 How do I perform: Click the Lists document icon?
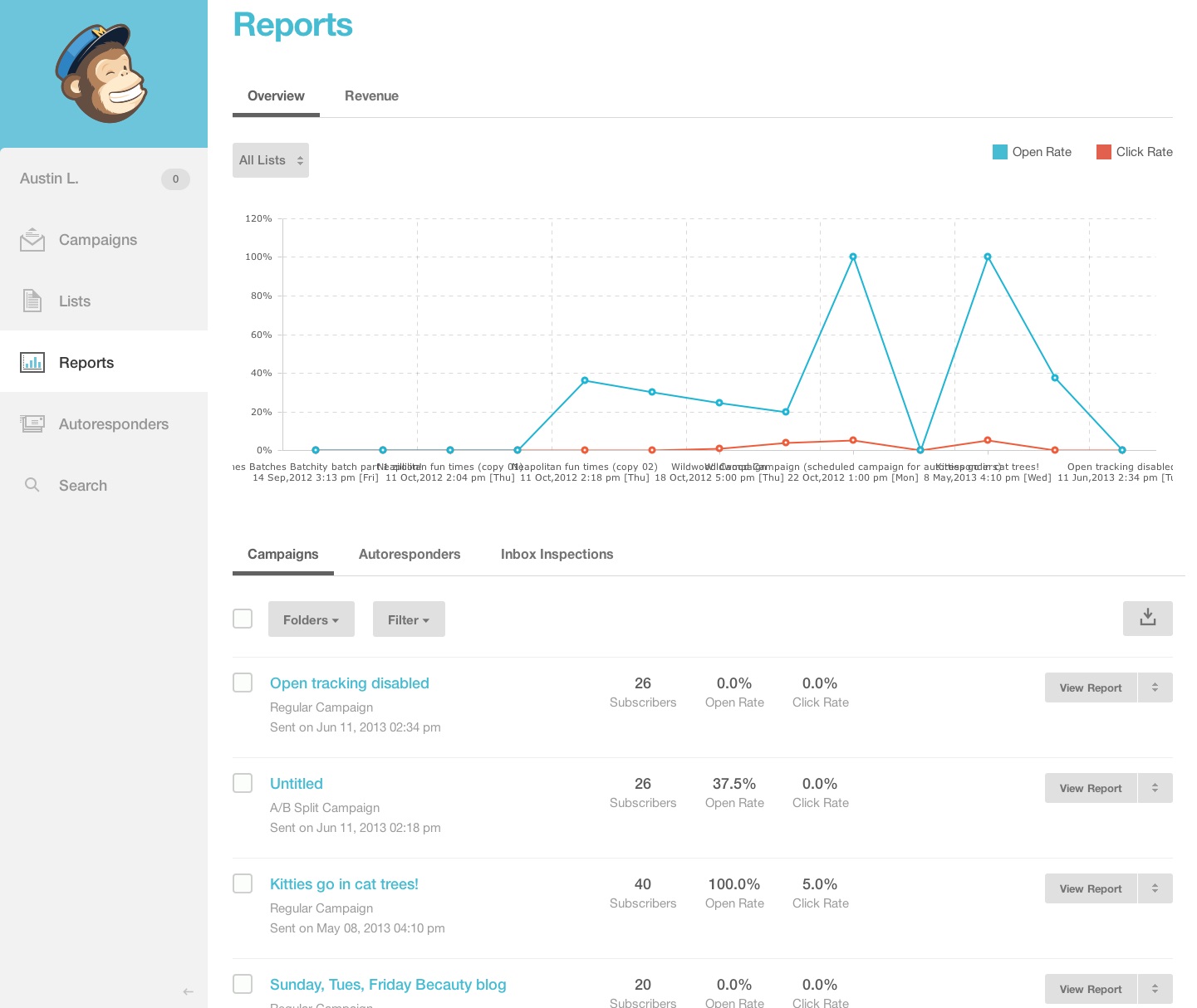click(32, 301)
